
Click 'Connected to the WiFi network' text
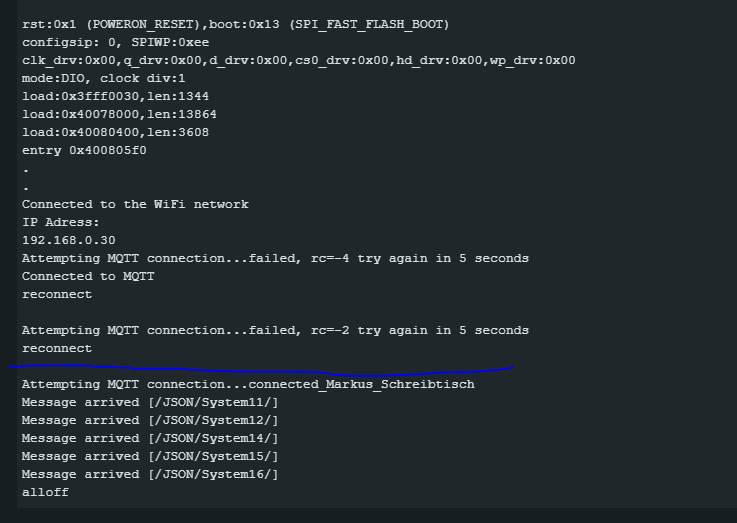pos(135,204)
